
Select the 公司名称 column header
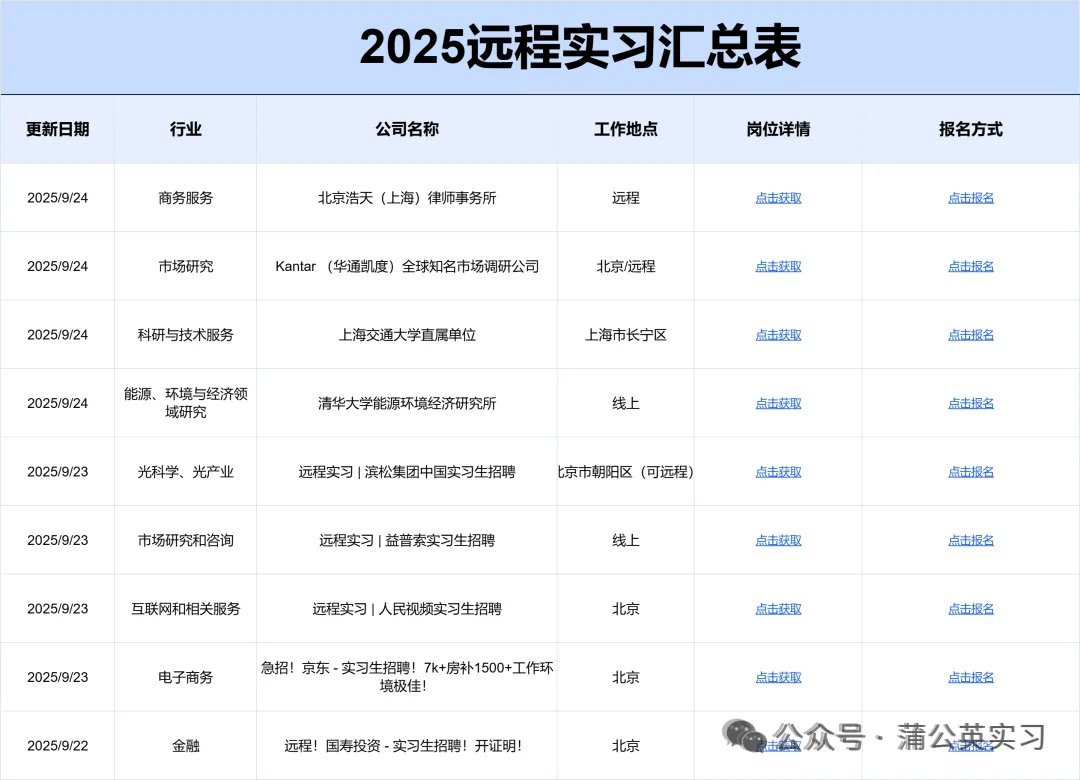pos(407,130)
